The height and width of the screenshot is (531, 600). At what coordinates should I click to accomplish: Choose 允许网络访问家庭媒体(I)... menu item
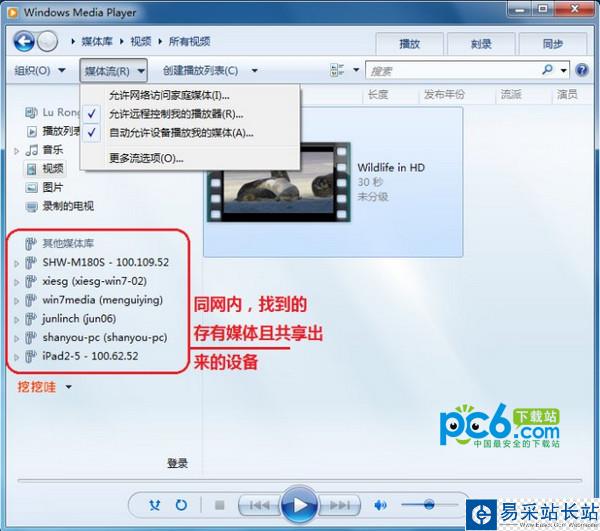point(190,95)
